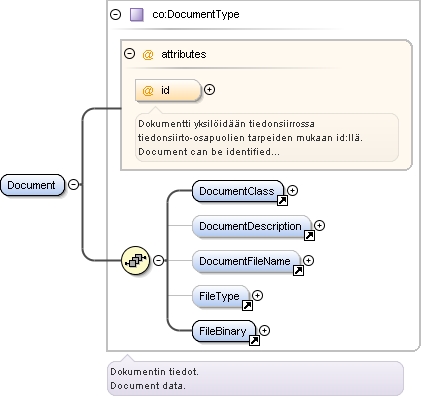Click the reference arrow on FileBinary
422x399 pixels.
point(254,340)
